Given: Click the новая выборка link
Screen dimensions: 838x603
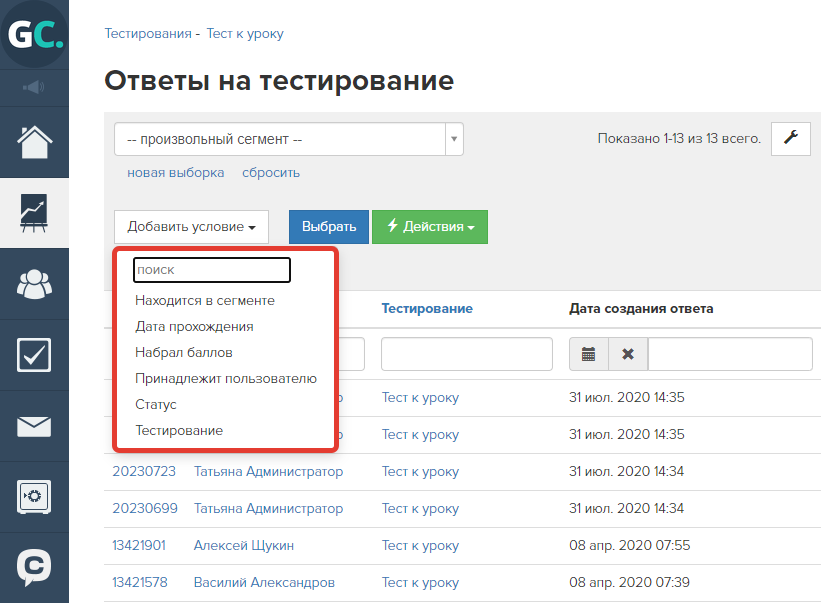Looking at the screenshot, I should [175, 173].
